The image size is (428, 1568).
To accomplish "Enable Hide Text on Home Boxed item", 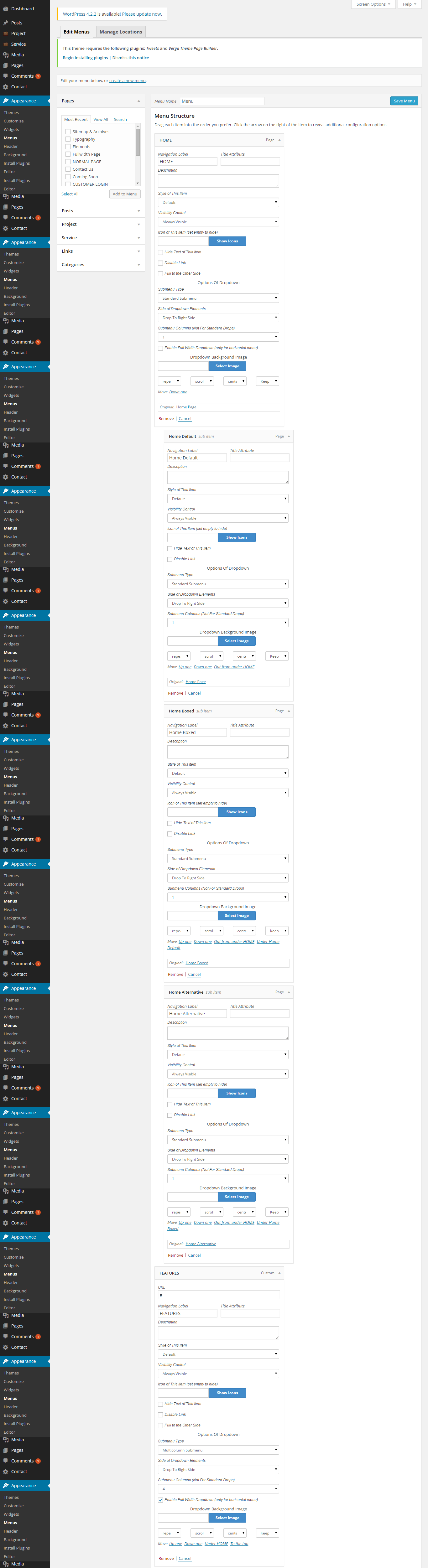I will click(x=170, y=823).
